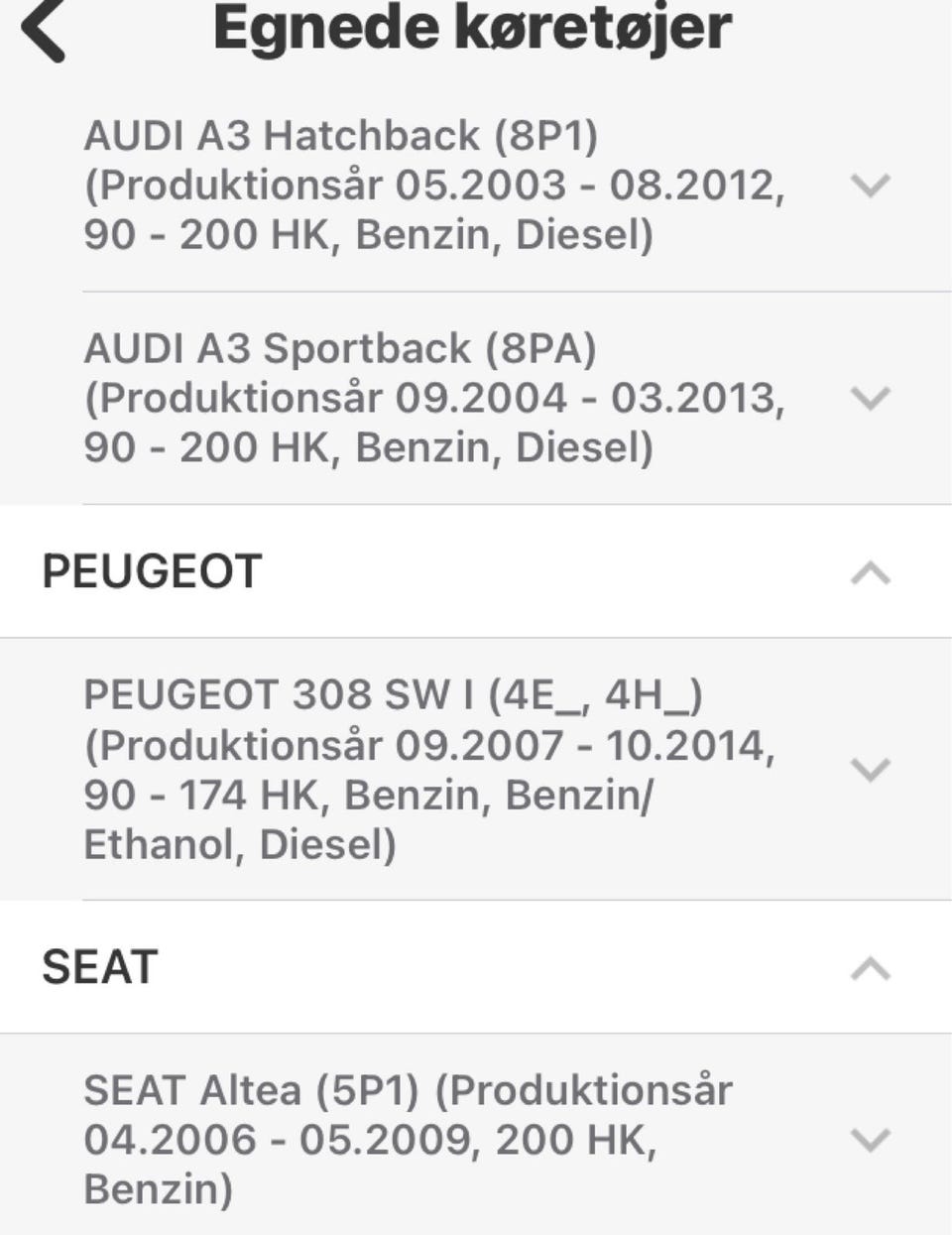
Task: Go back using the top-left arrow
Action: (x=45, y=30)
